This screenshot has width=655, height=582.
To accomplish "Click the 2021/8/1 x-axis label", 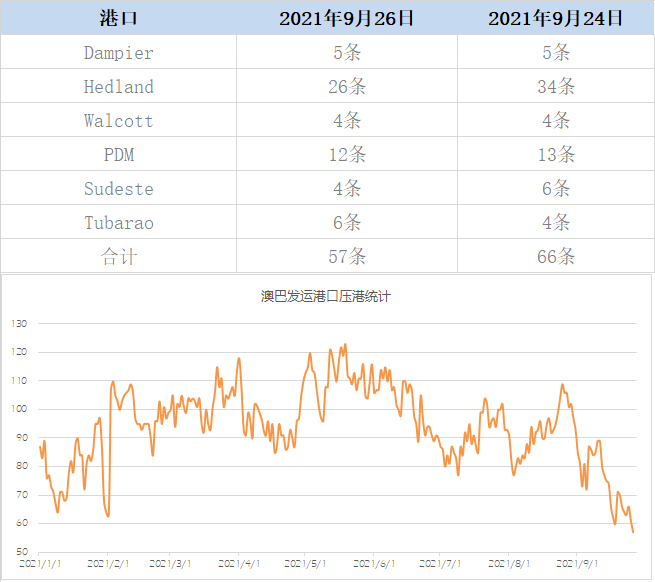I will tap(509, 564).
